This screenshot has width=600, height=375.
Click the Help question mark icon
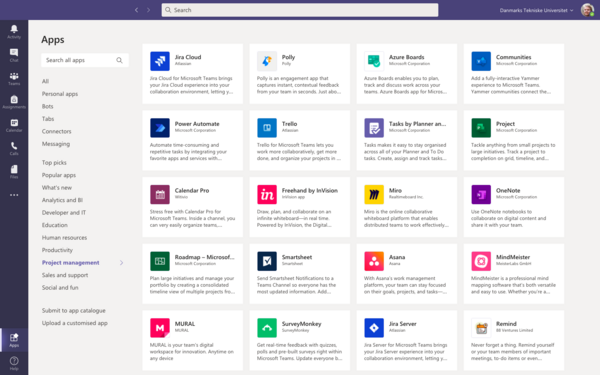(x=14, y=361)
